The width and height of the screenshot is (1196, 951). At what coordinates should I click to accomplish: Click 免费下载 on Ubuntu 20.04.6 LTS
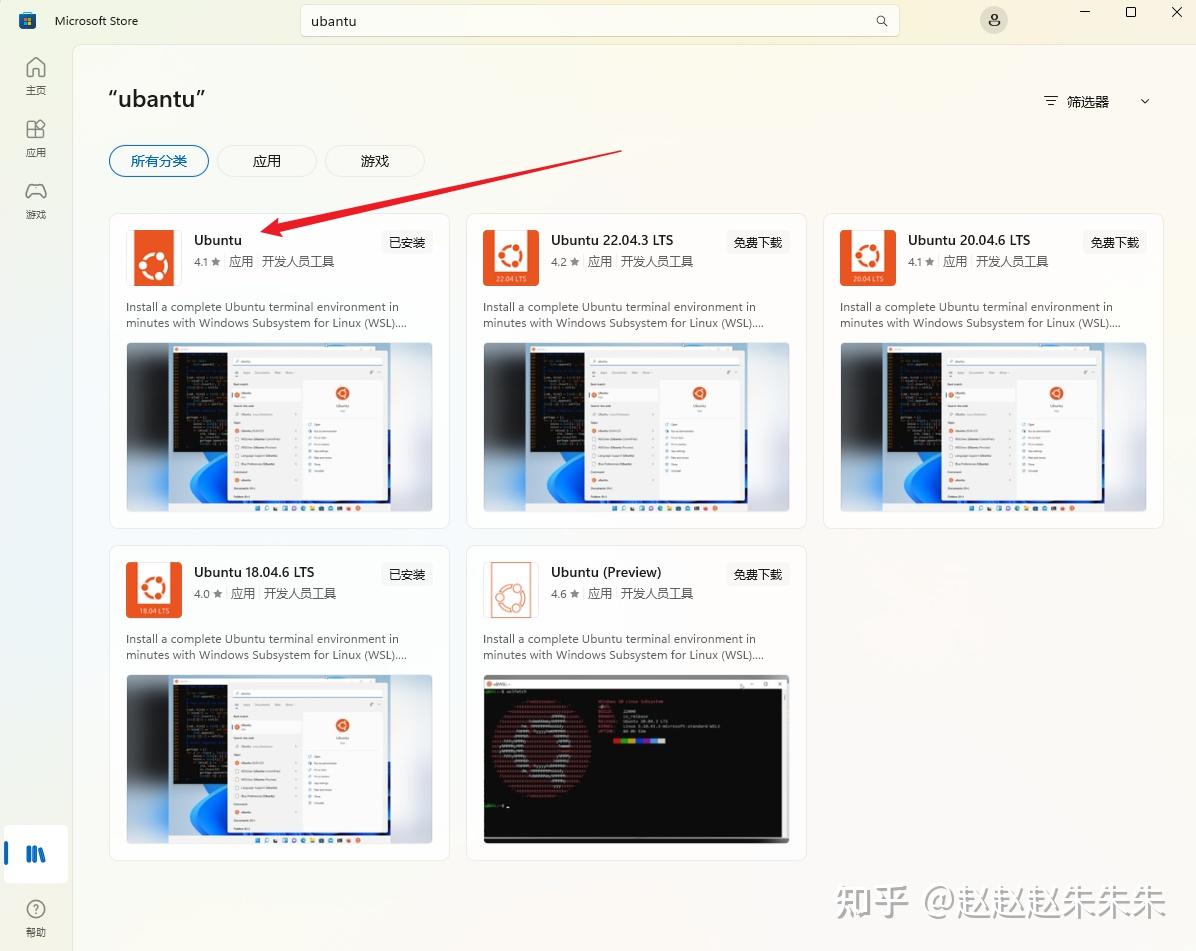click(x=1114, y=243)
